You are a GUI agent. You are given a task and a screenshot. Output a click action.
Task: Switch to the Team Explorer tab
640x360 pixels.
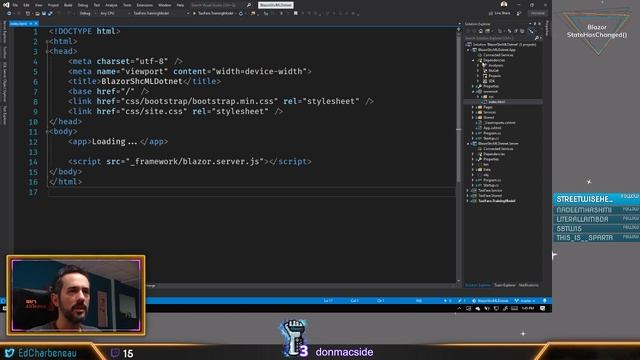click(x=505, y=285)
